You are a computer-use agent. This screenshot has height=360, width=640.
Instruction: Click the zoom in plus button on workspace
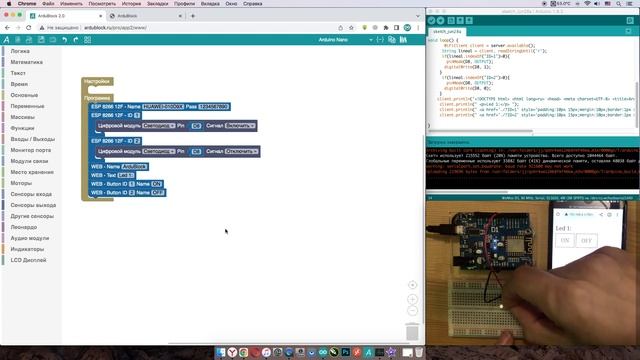pos(413,299)
